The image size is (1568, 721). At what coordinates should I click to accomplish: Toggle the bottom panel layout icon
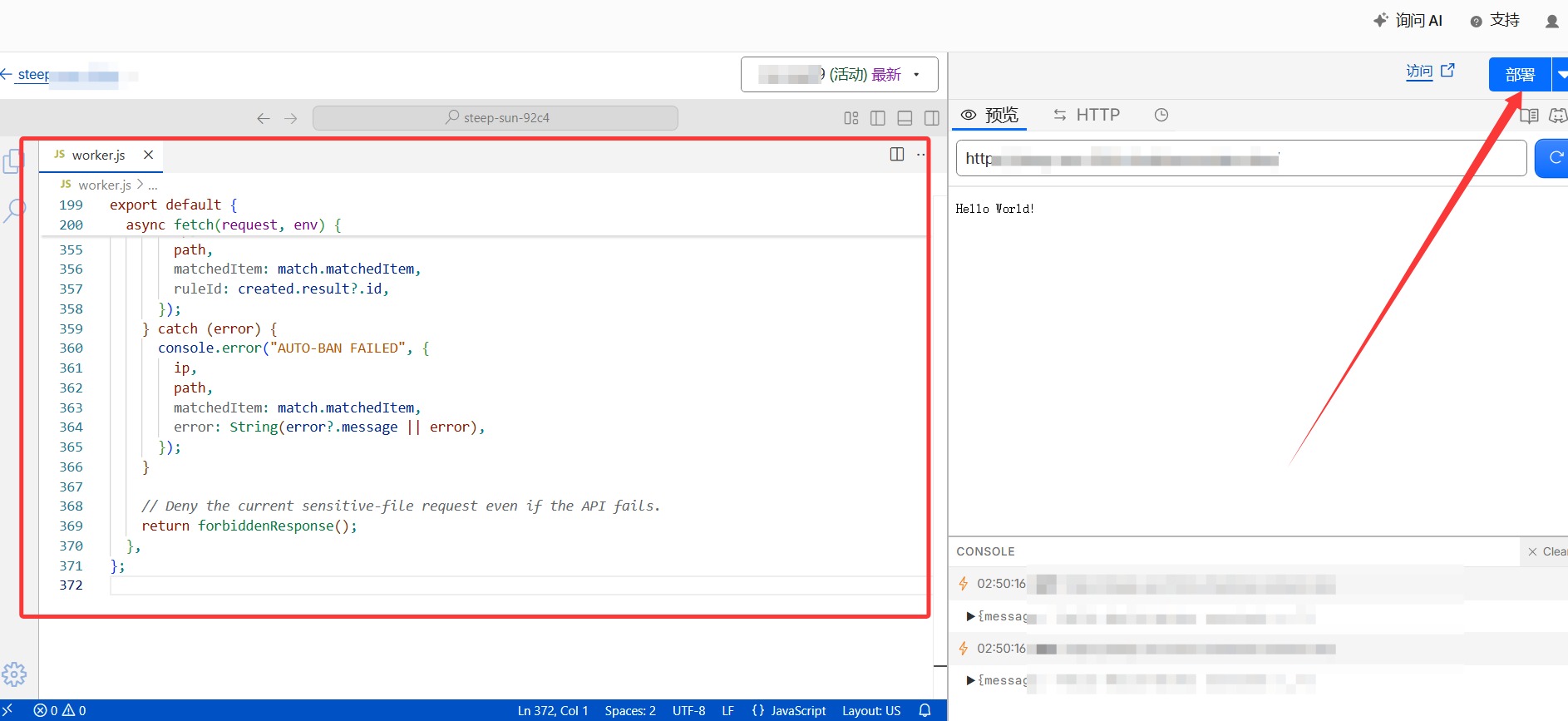tap(905, 118)
